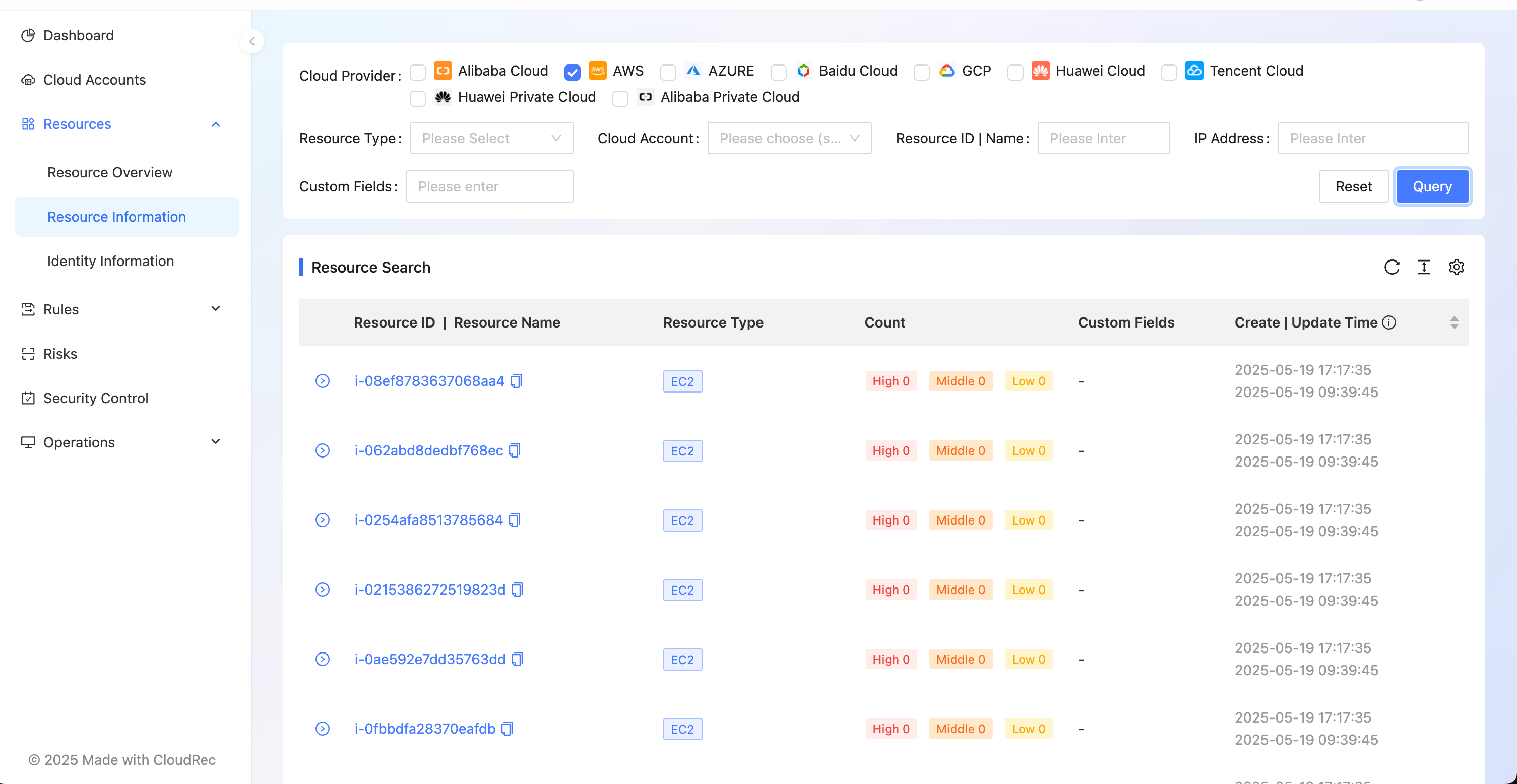Screen dimensions: 1517x784
Task: Click High 0 tag in i-0ae592e7dd35763dd row
Action: point(891,659)
